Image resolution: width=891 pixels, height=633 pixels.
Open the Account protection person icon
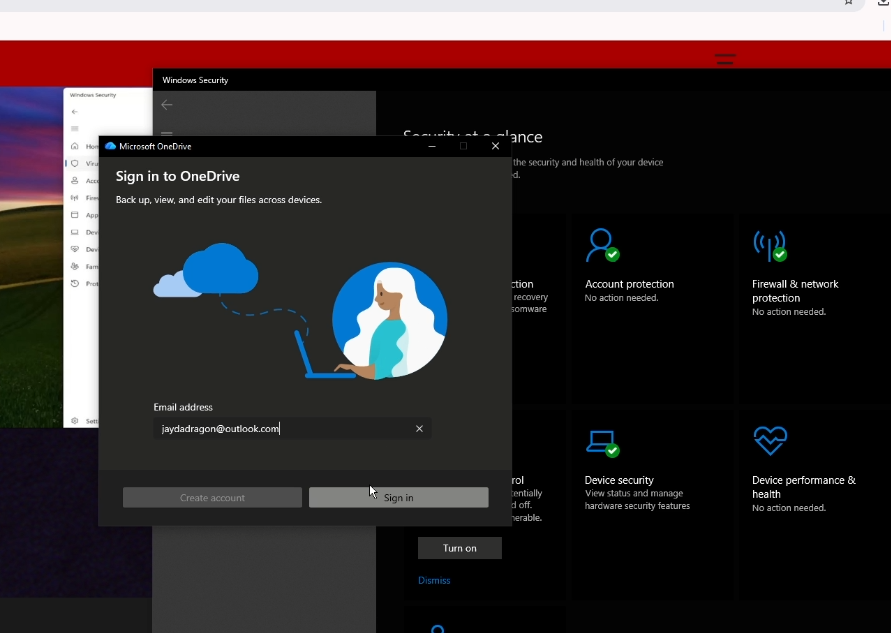coord(602,245)
